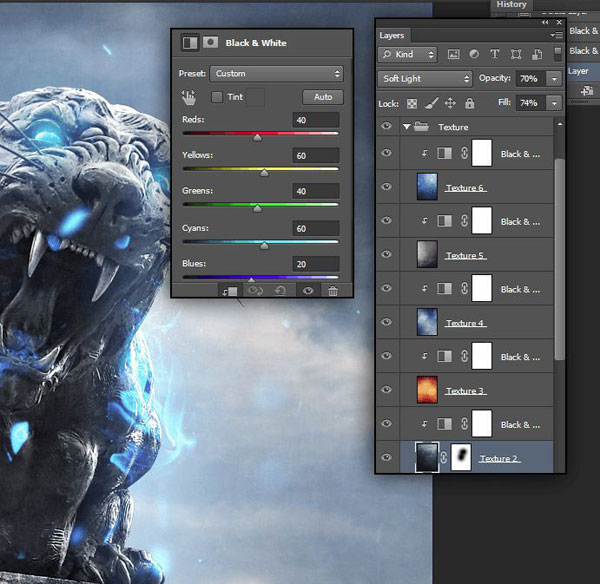The height and width of the screenshot is (584, 600).
Task: Open the Opacity slider dropdown arrow
Action: (554, 79)
